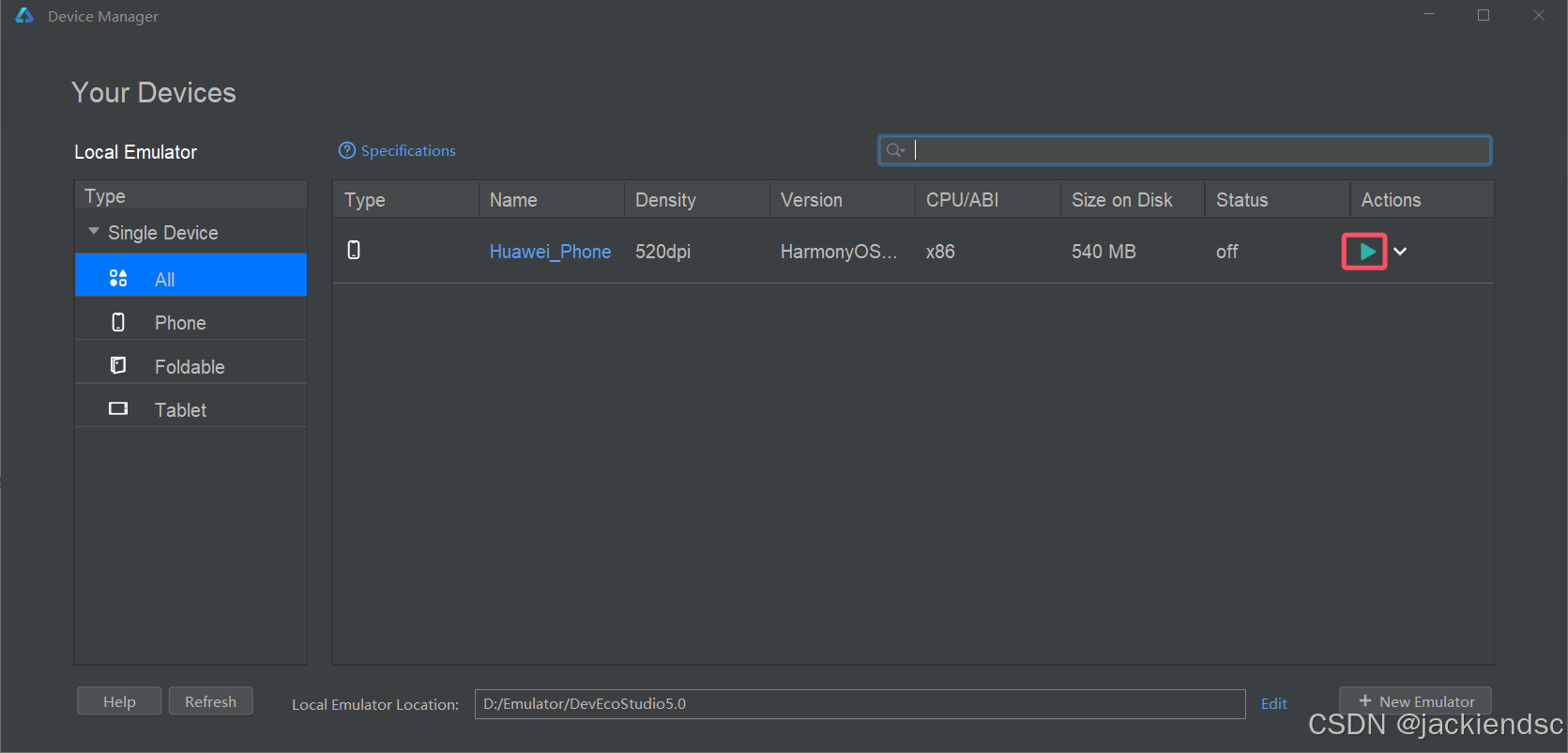Click the off status cell
1568x753 pixels.
1227,252
